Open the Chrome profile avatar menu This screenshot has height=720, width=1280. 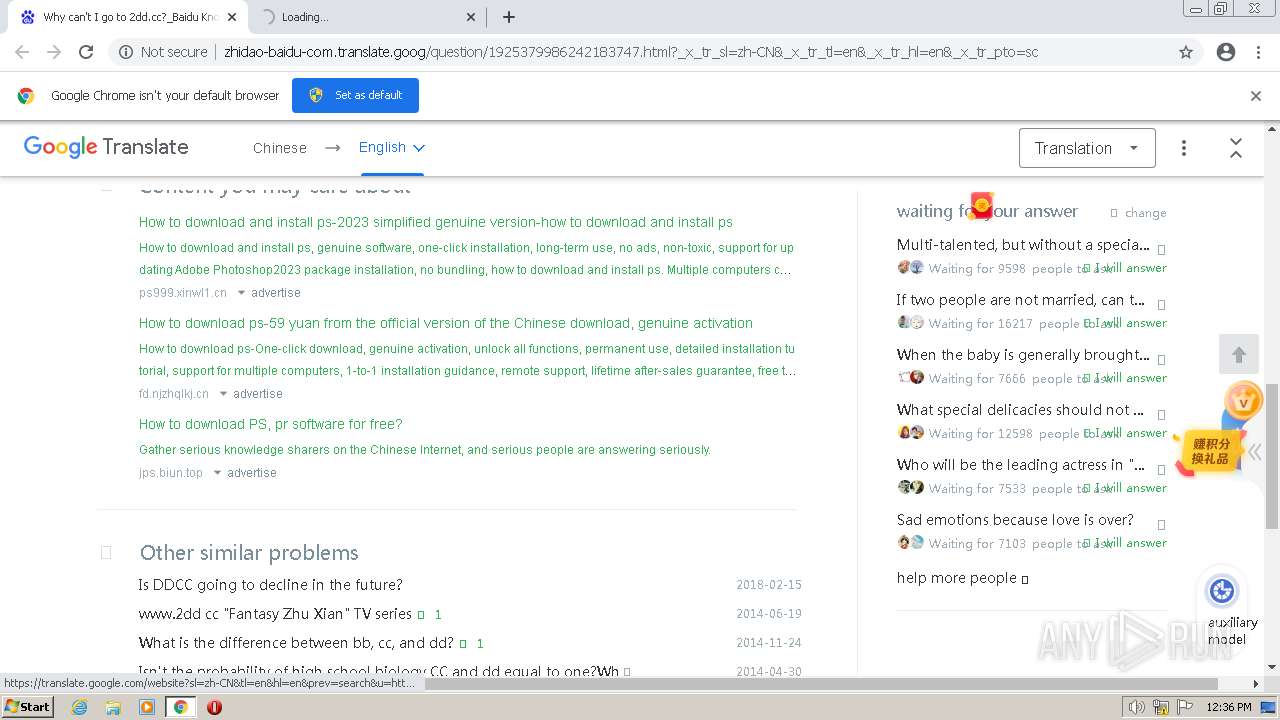point(1226,52)
